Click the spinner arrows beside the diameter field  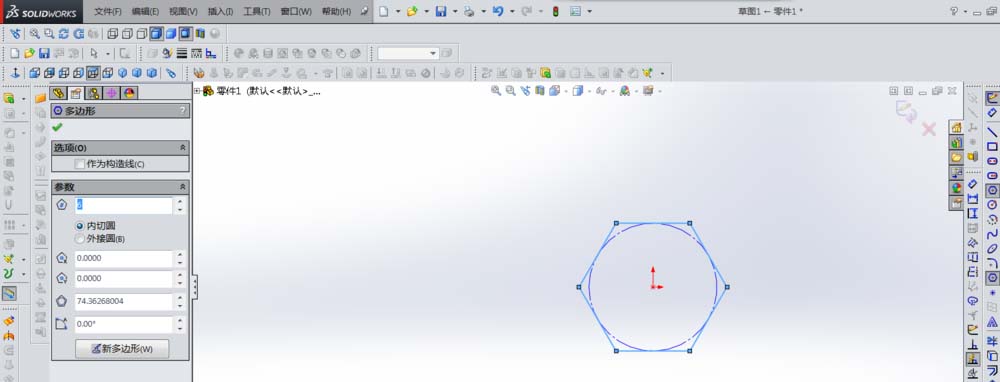coord(180,301)
